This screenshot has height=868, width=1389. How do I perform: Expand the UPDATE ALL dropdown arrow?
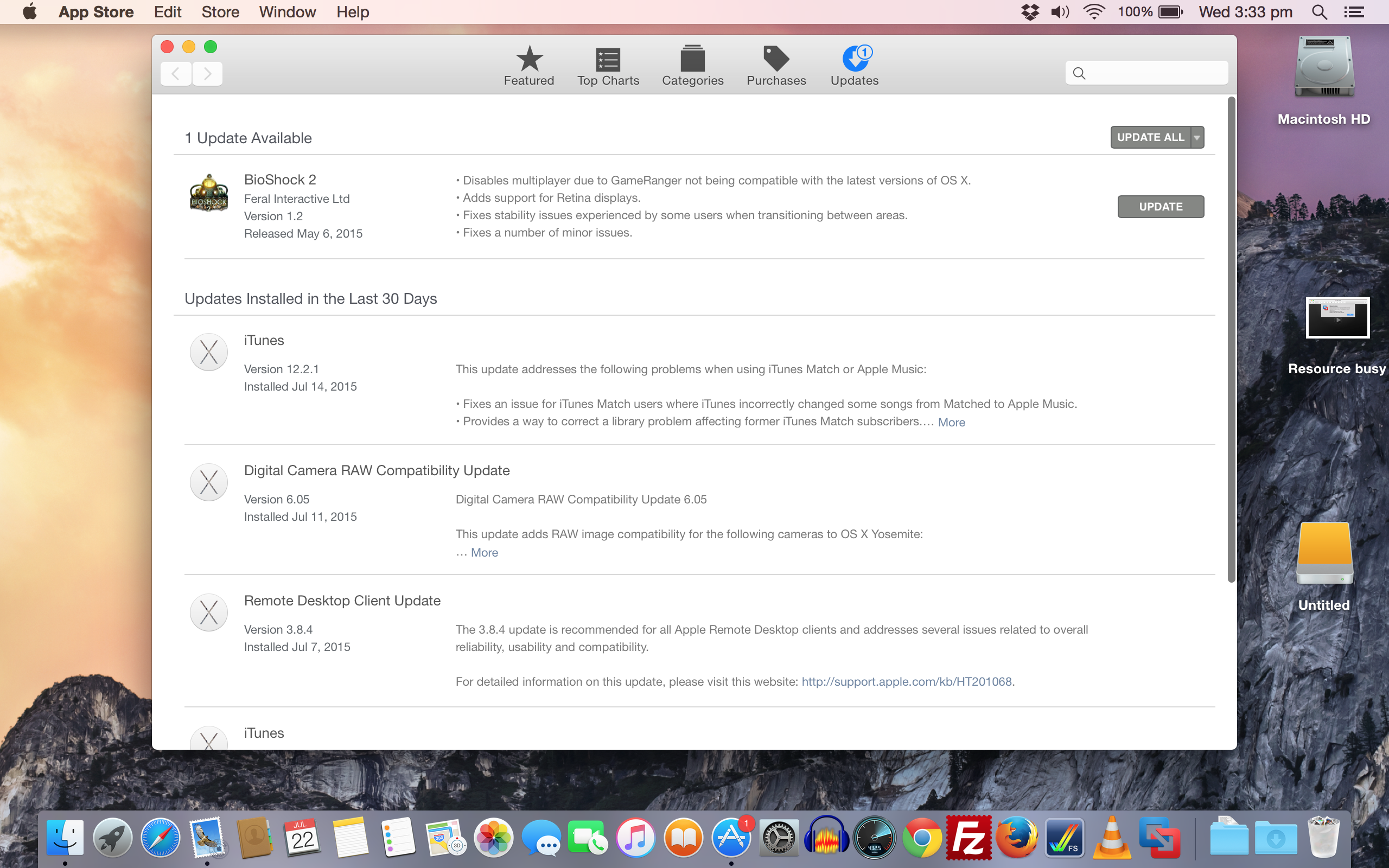(x=1197, y=137)
